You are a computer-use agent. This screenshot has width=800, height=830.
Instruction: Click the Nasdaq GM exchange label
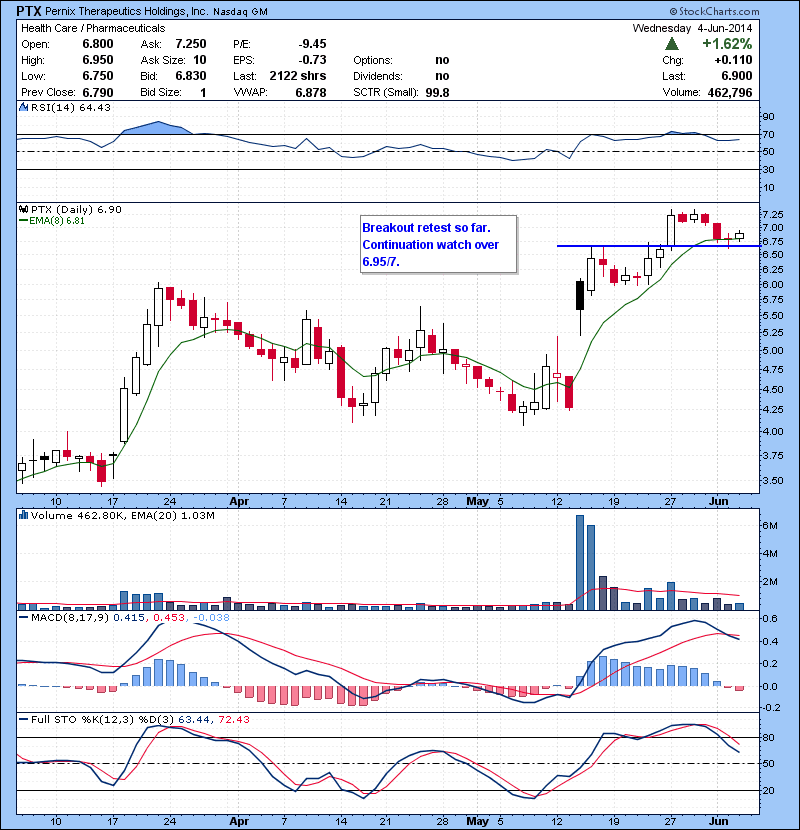(x=240, y=12)
